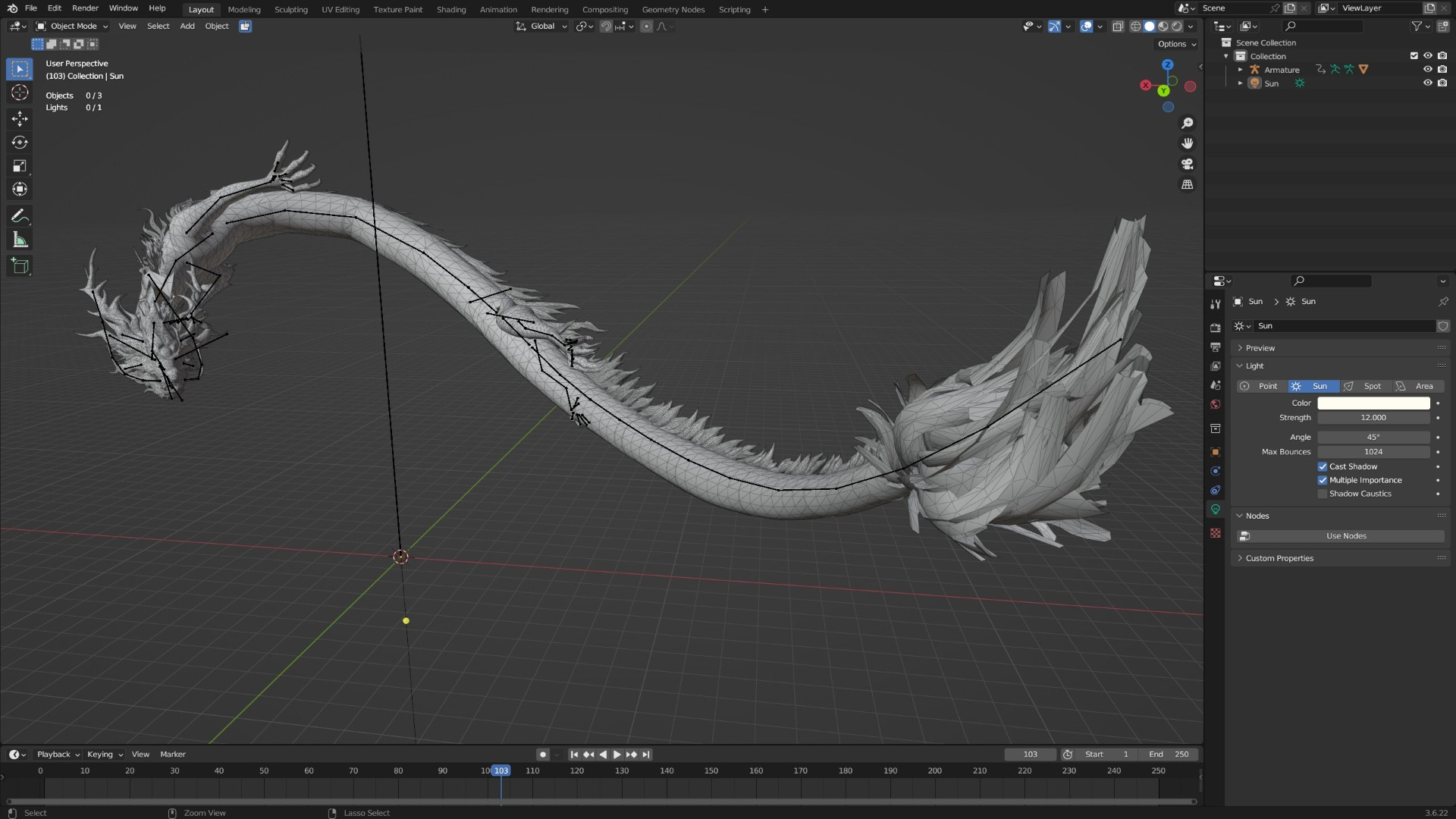The width and height of the screenshot is (1456, 819).
Task: Open the Physics properties tab
Action: point(1216,471)
